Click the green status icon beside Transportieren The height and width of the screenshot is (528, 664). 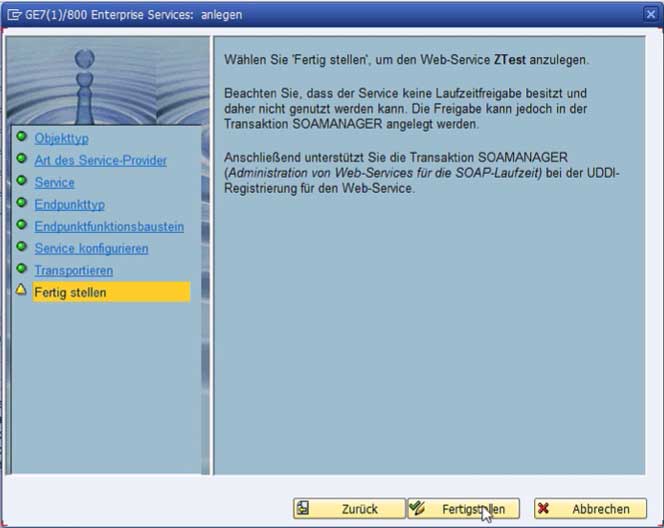(21, 269)
